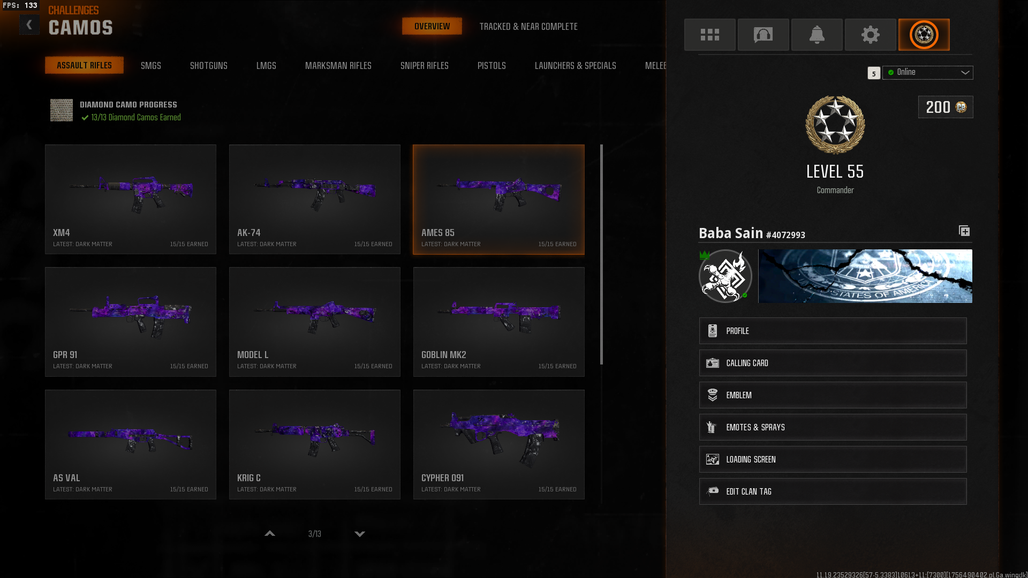Open the Edit Clan Tag button
Viewport: 1028px width, 578px height.
[x=833, y=491]
